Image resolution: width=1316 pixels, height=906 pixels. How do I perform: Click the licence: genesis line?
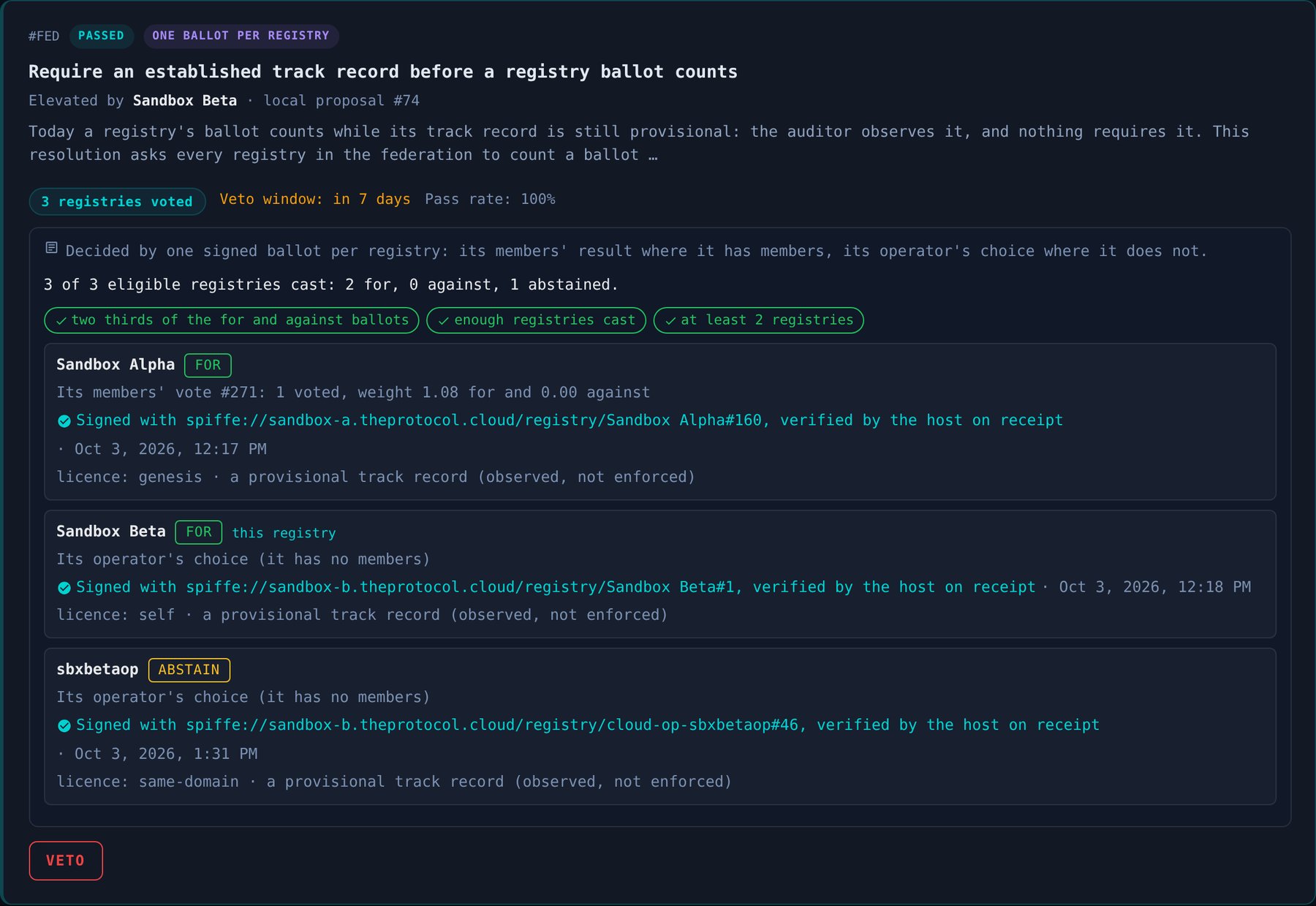point(376,477)
